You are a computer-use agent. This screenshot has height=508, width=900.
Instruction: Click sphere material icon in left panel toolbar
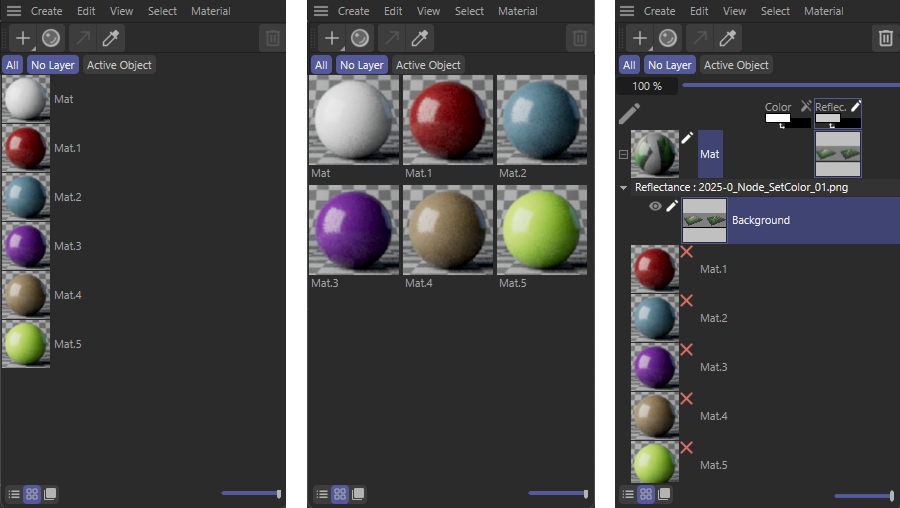click(x=51, y=38)
